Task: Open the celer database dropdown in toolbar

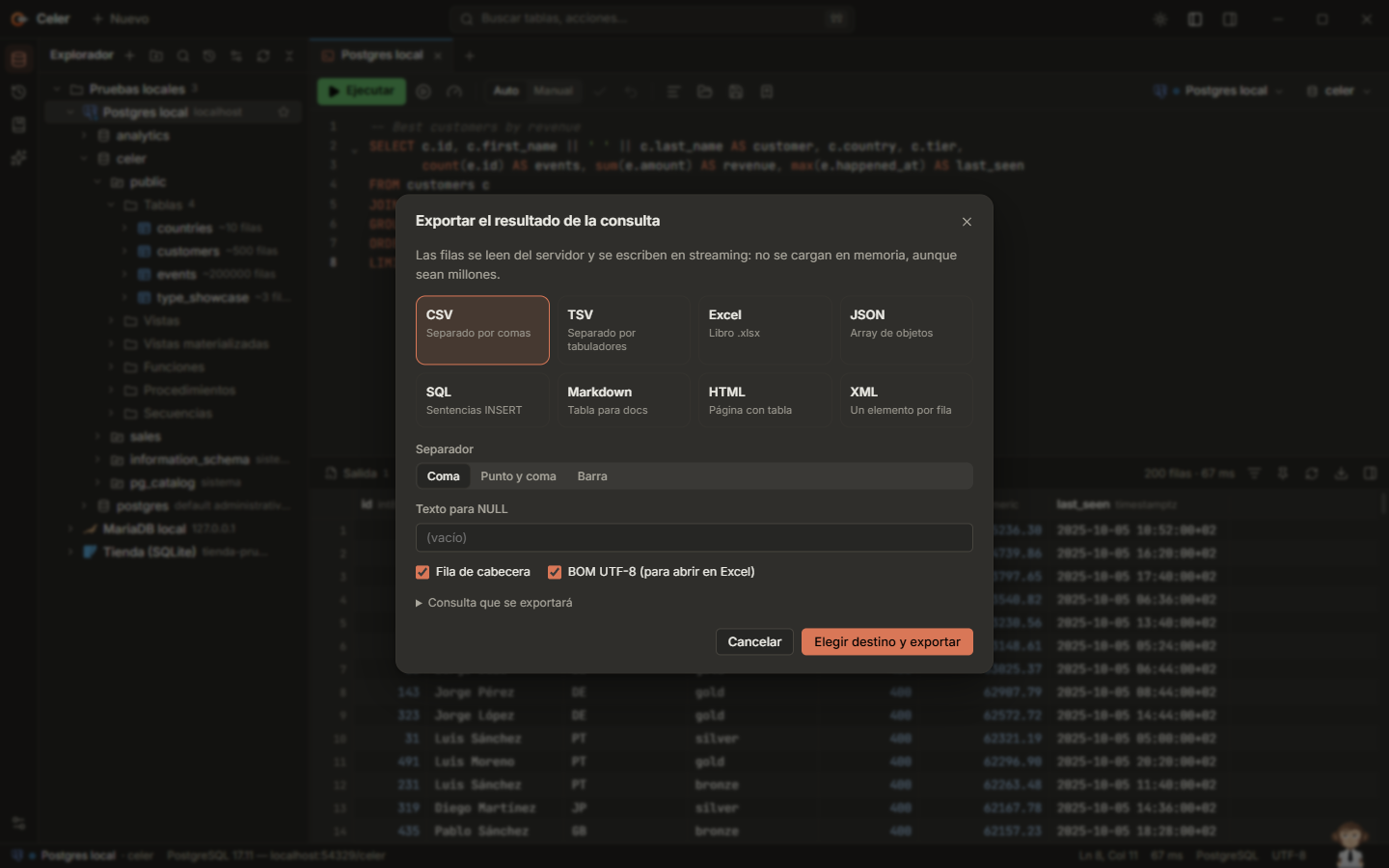Action: coord(1339,92)
